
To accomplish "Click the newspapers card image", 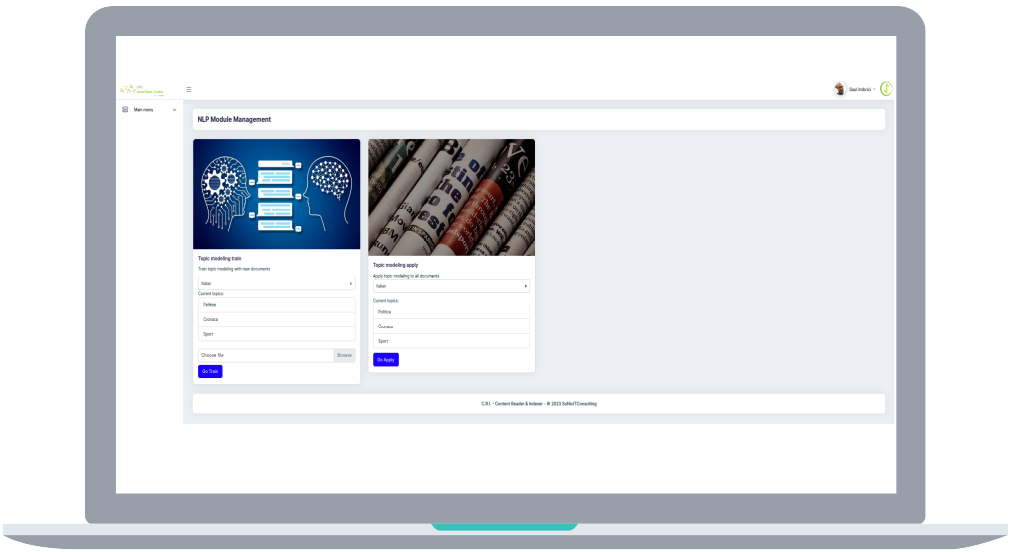I will point(452,197).
